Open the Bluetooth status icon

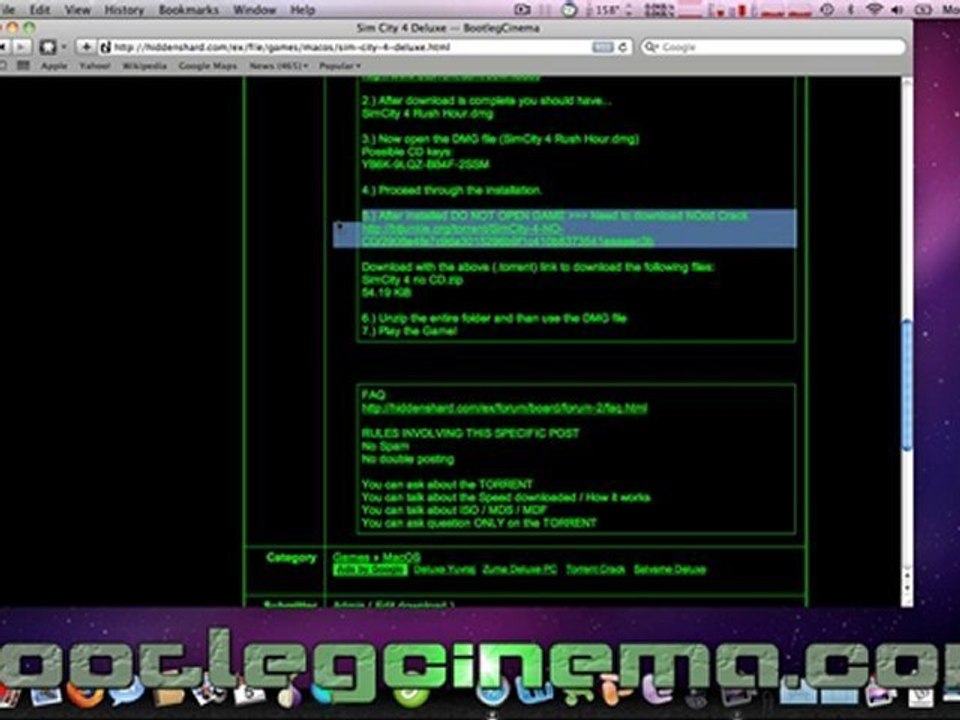pyautogui.click(x=850, y=10)
